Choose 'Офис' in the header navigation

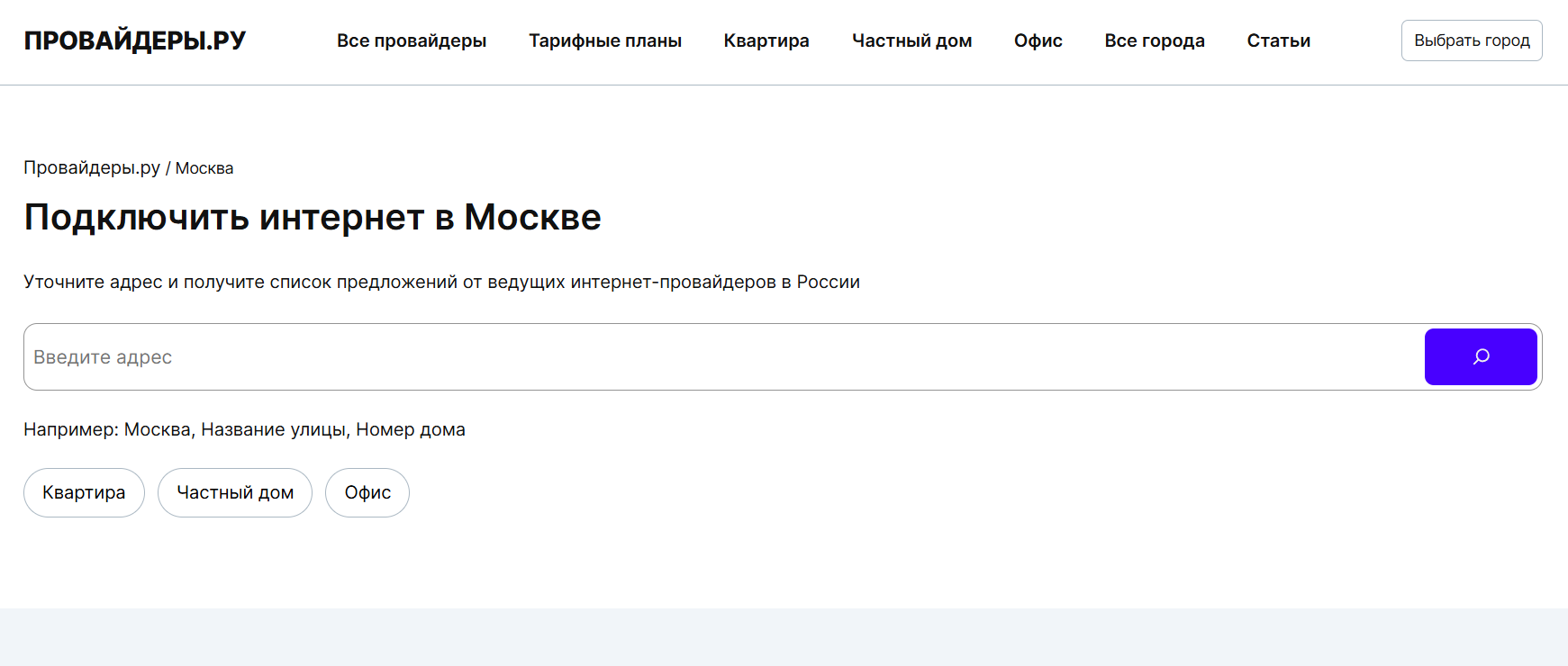(1038, 40)
